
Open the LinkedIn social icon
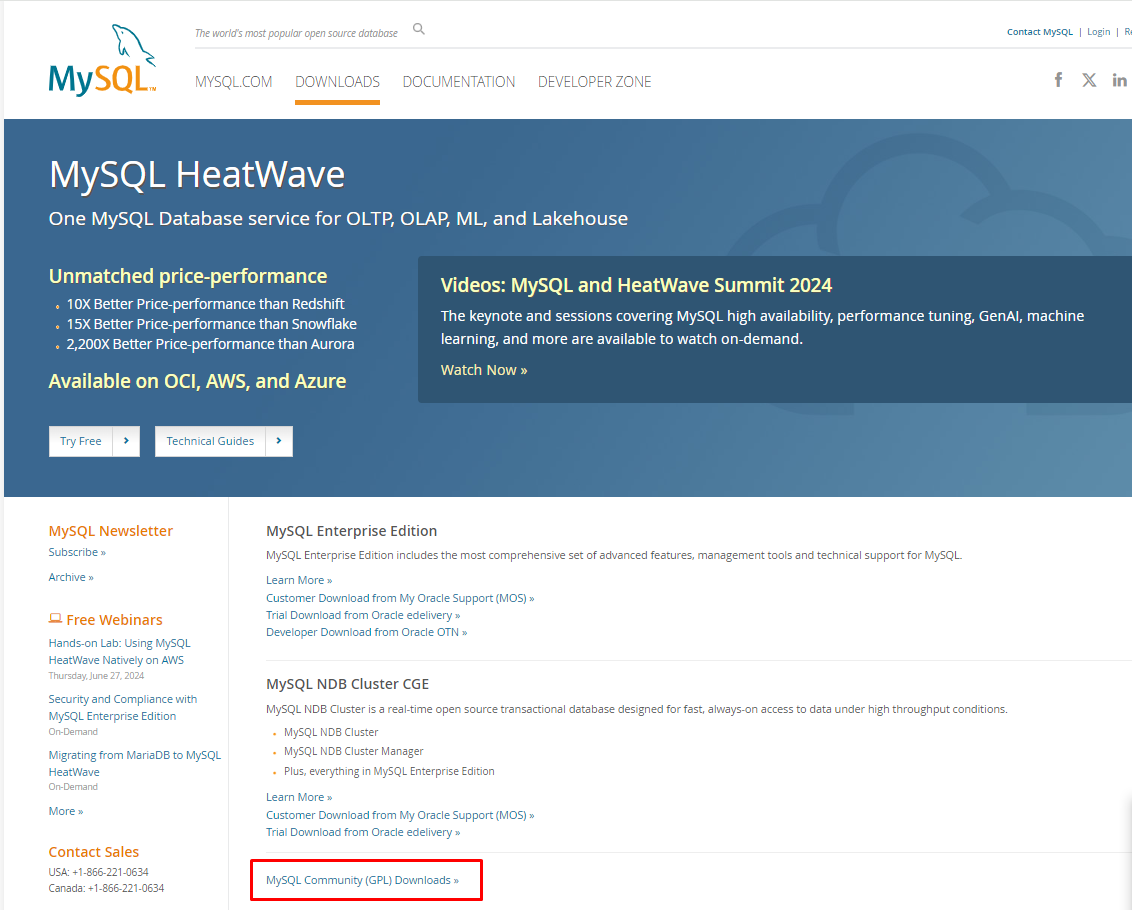[1120, 80]
